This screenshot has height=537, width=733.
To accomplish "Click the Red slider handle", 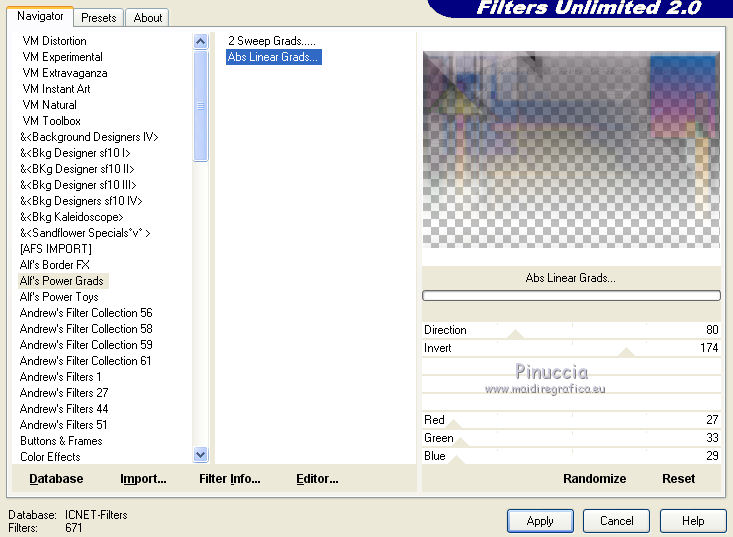I will [x=454, y=424].
